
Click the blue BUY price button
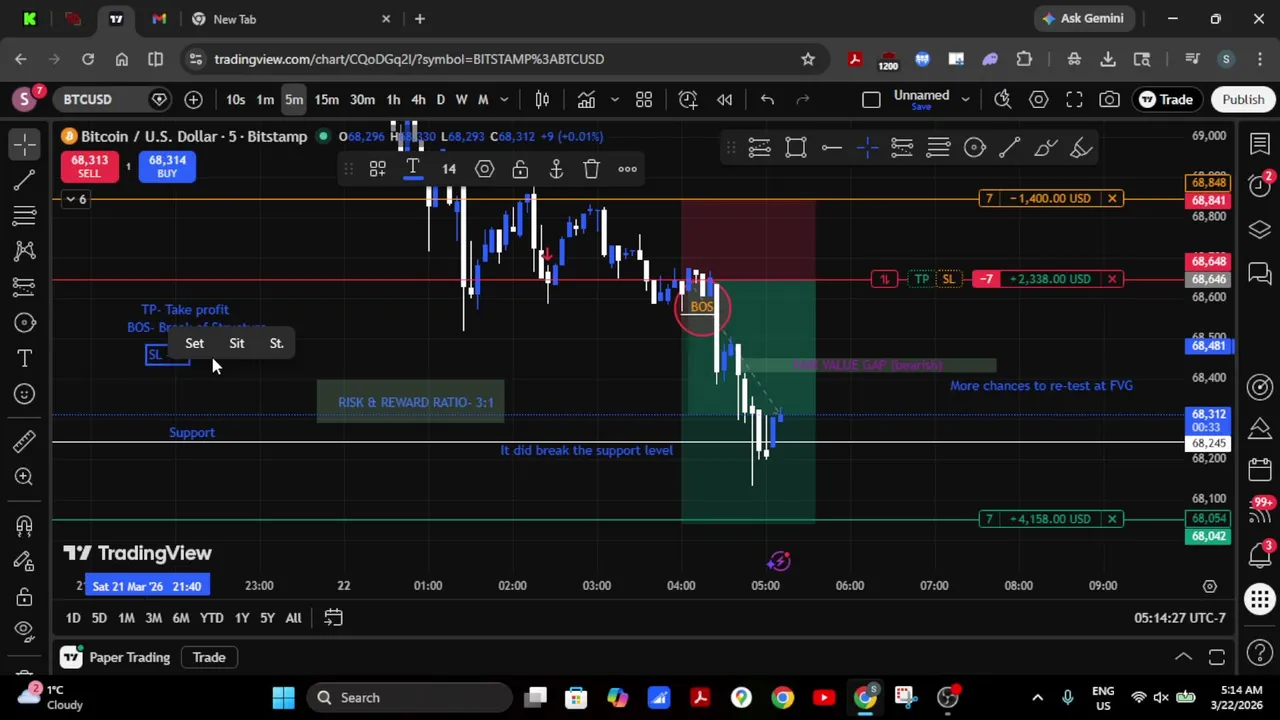[x=167, y=167]
